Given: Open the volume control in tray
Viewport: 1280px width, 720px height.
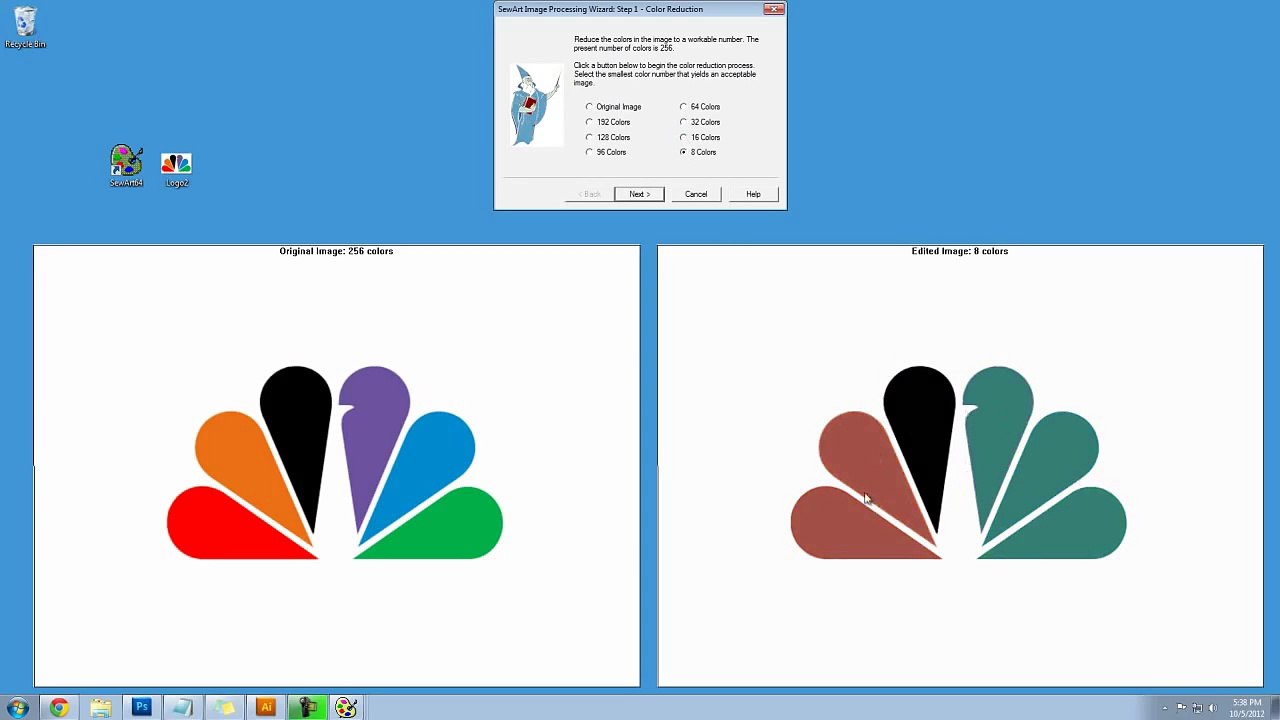Looking at the screenshot, I should click(x=1213, y=708).
